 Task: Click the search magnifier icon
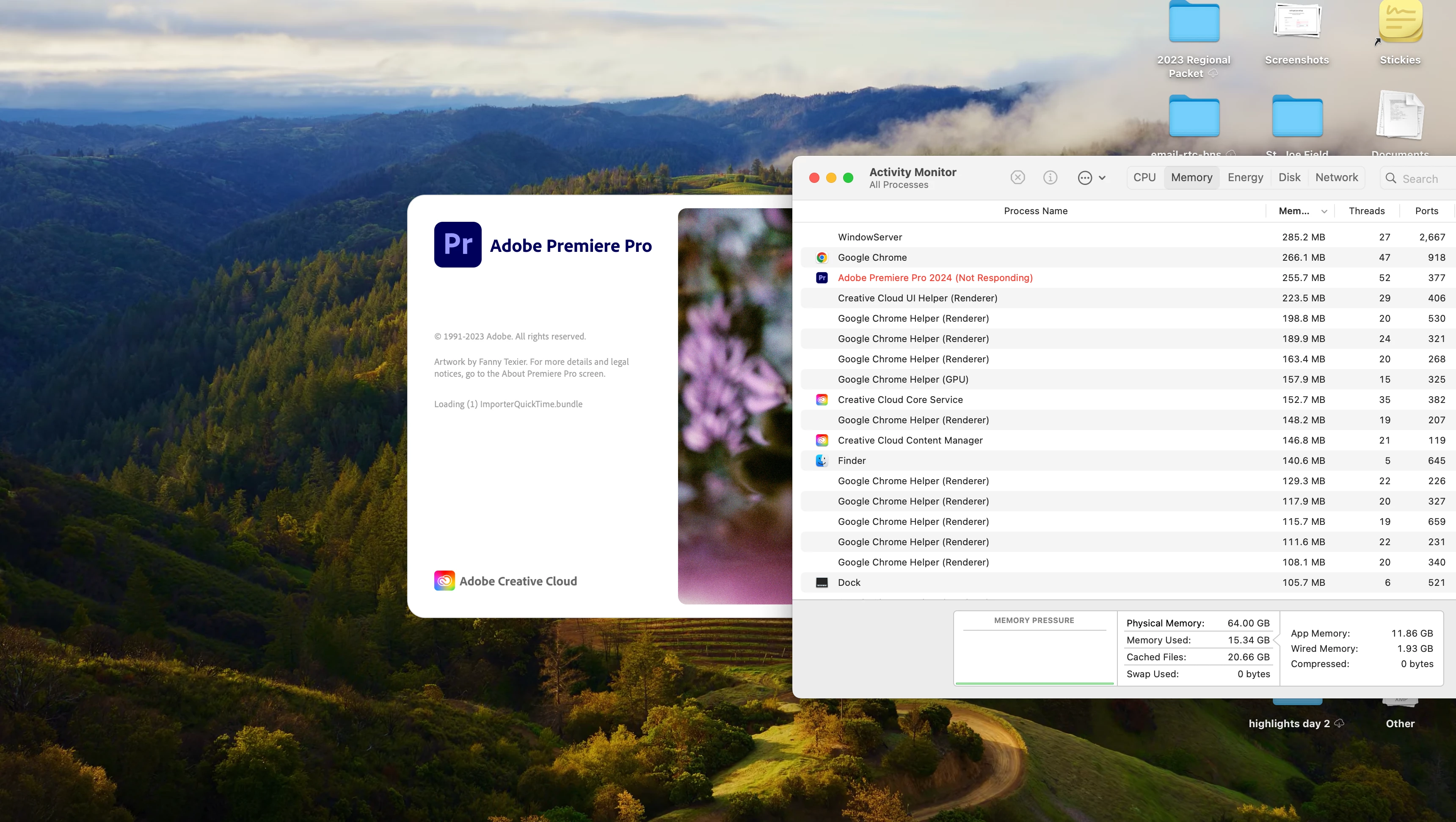pyautogui.click(x=1391, y=178)
